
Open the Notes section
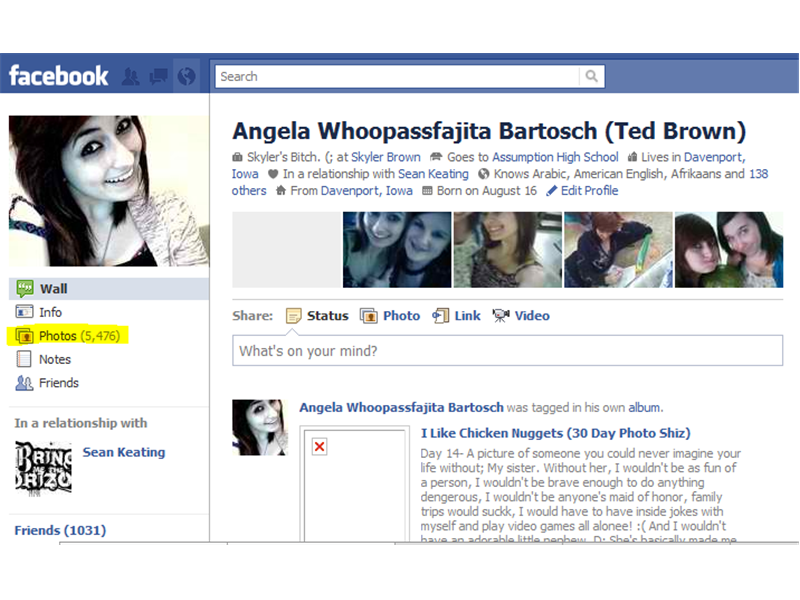coord(55,359)
